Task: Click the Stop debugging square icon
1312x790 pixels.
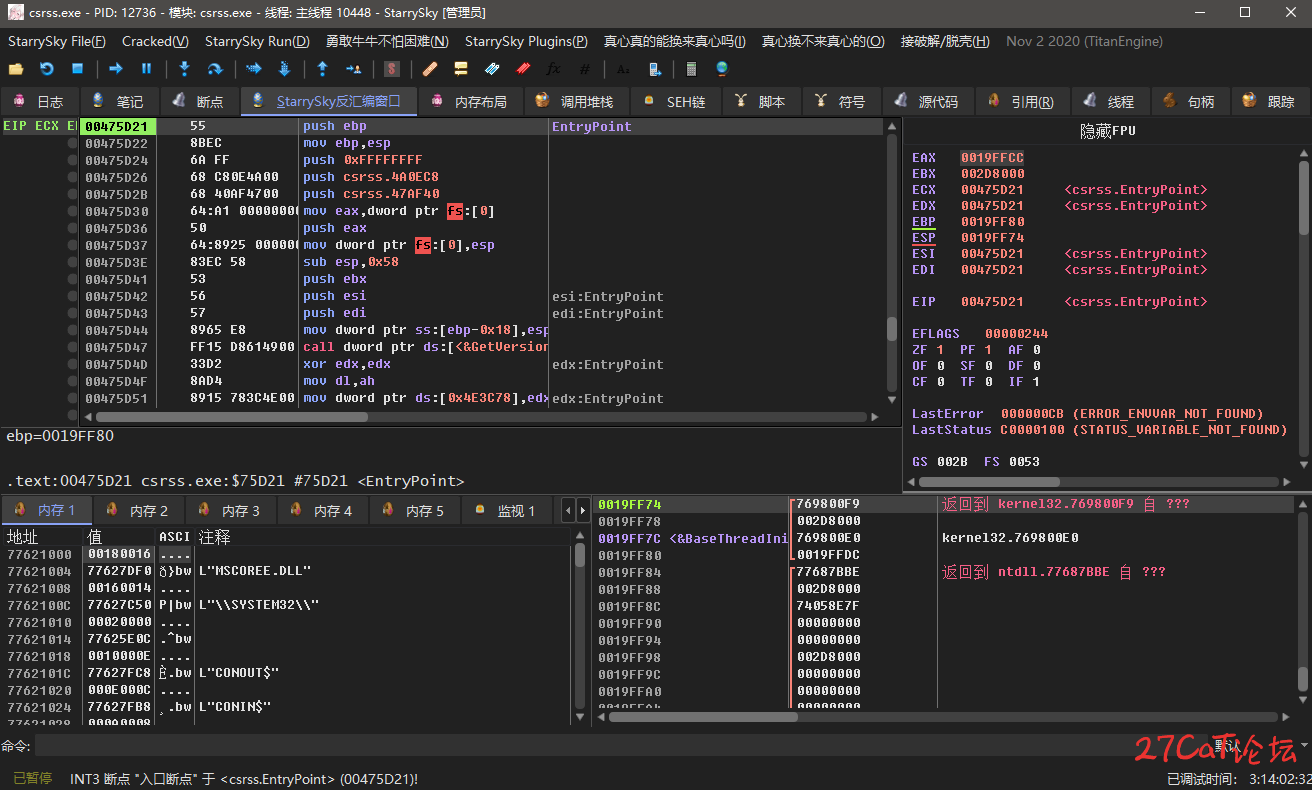Action: pyautogui.click(x=77, y=69)
